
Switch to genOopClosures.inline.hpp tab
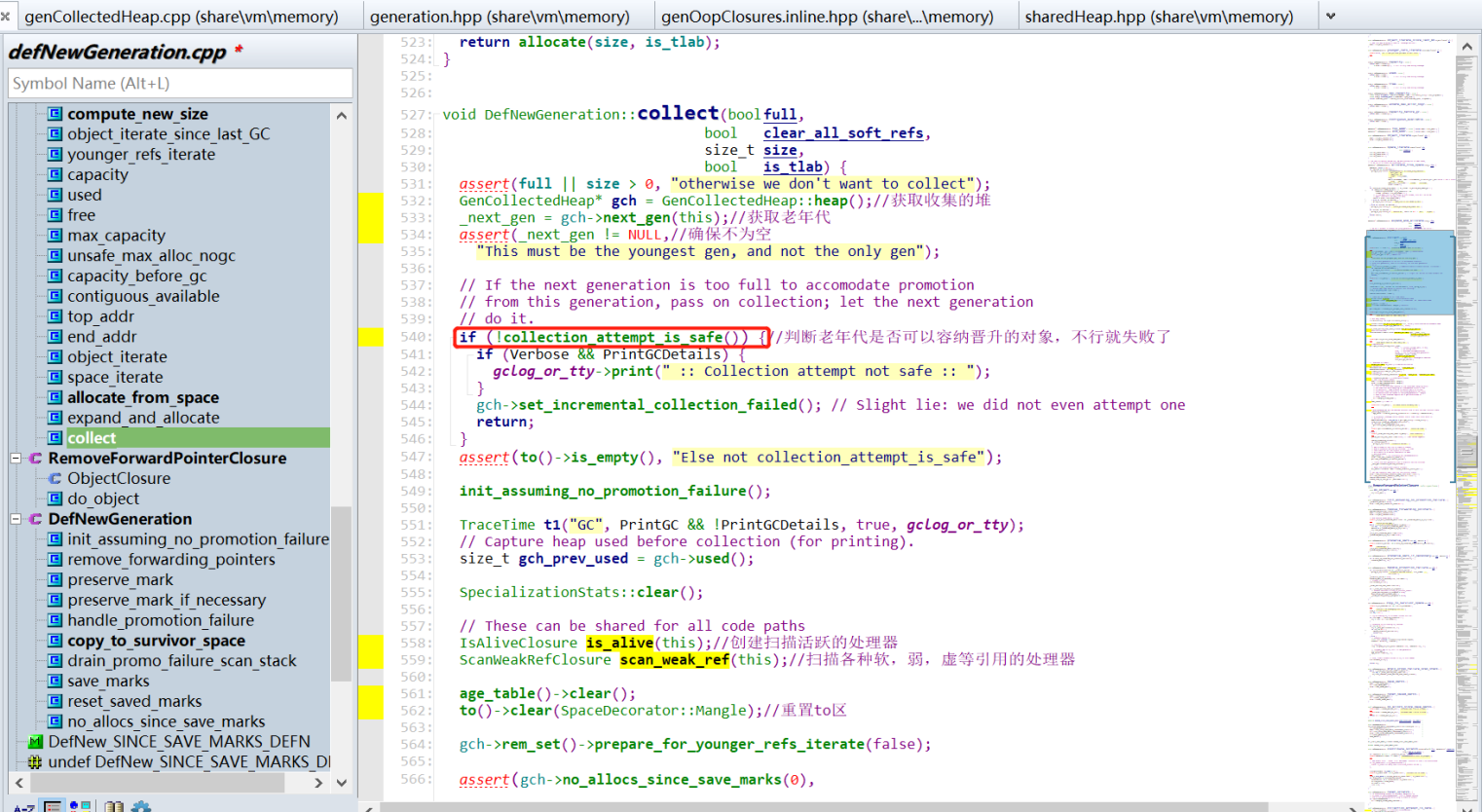pos(828,17)
